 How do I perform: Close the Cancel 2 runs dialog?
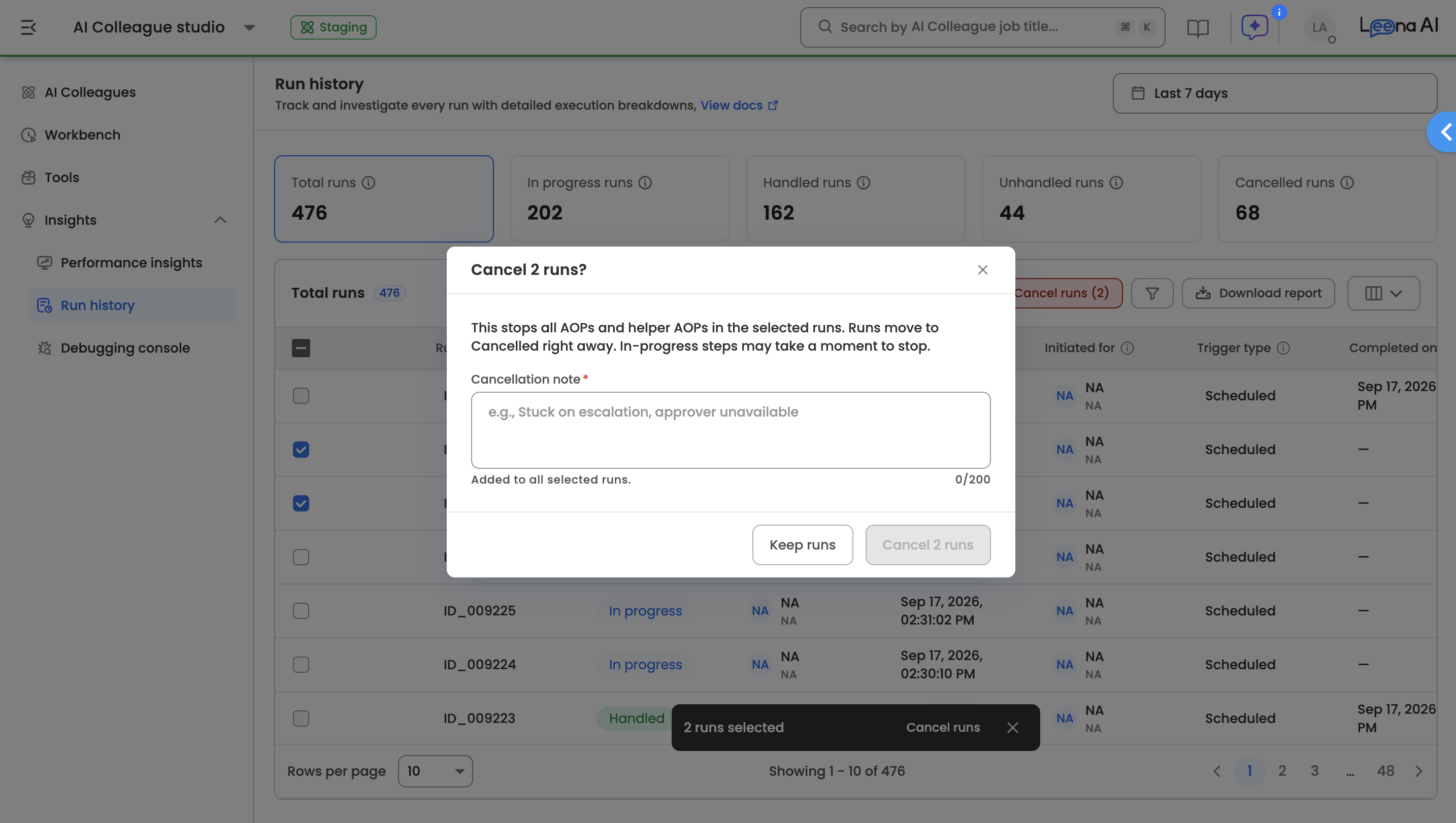[983, 269]
